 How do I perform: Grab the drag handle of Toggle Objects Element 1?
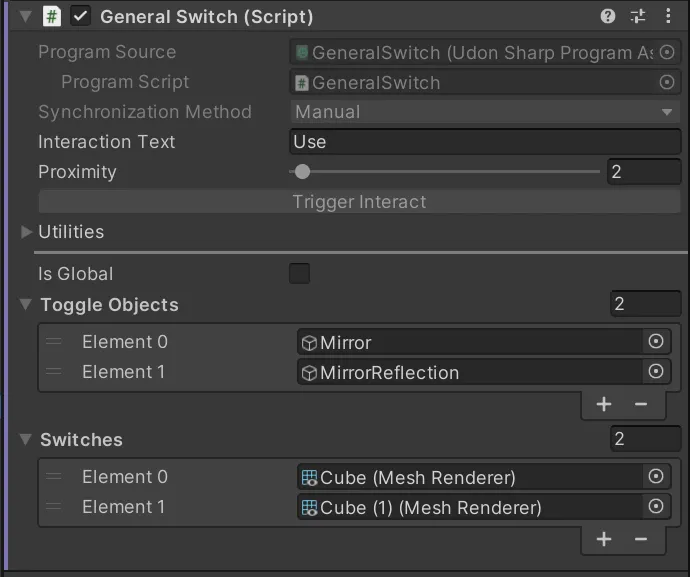54,371
